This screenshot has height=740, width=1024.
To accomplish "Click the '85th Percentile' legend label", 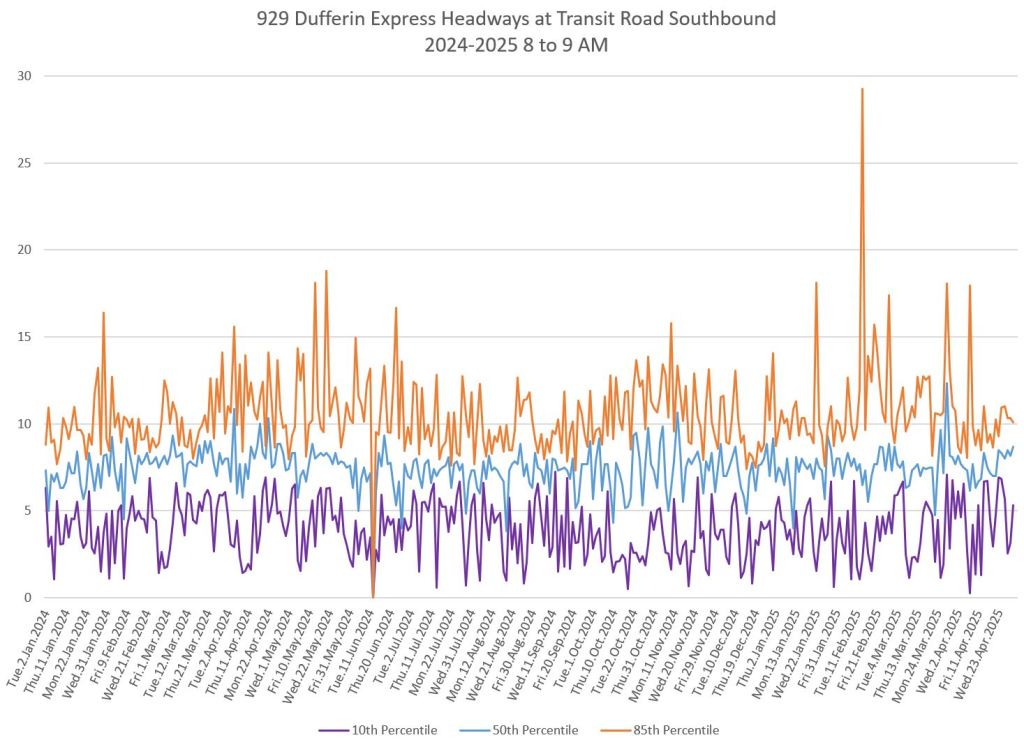I will 675,730.
